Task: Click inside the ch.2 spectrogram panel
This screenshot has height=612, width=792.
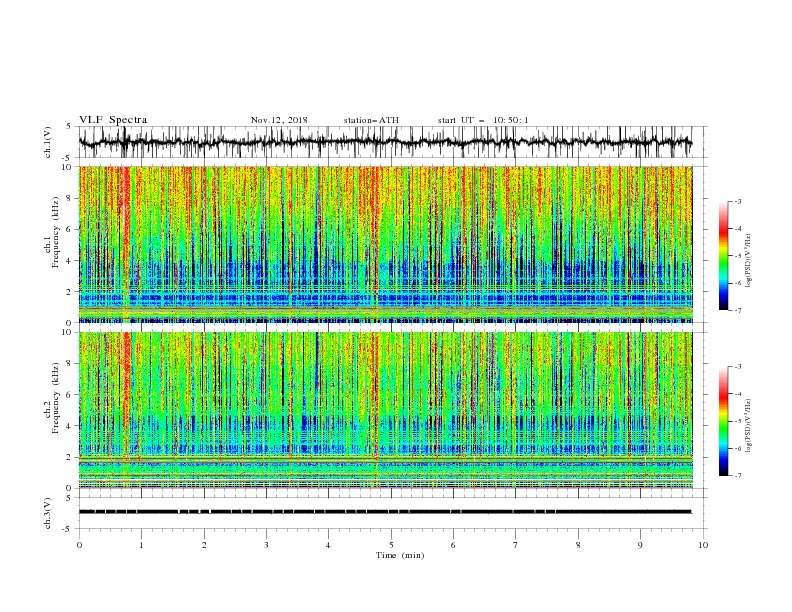Action: (385, 410)
